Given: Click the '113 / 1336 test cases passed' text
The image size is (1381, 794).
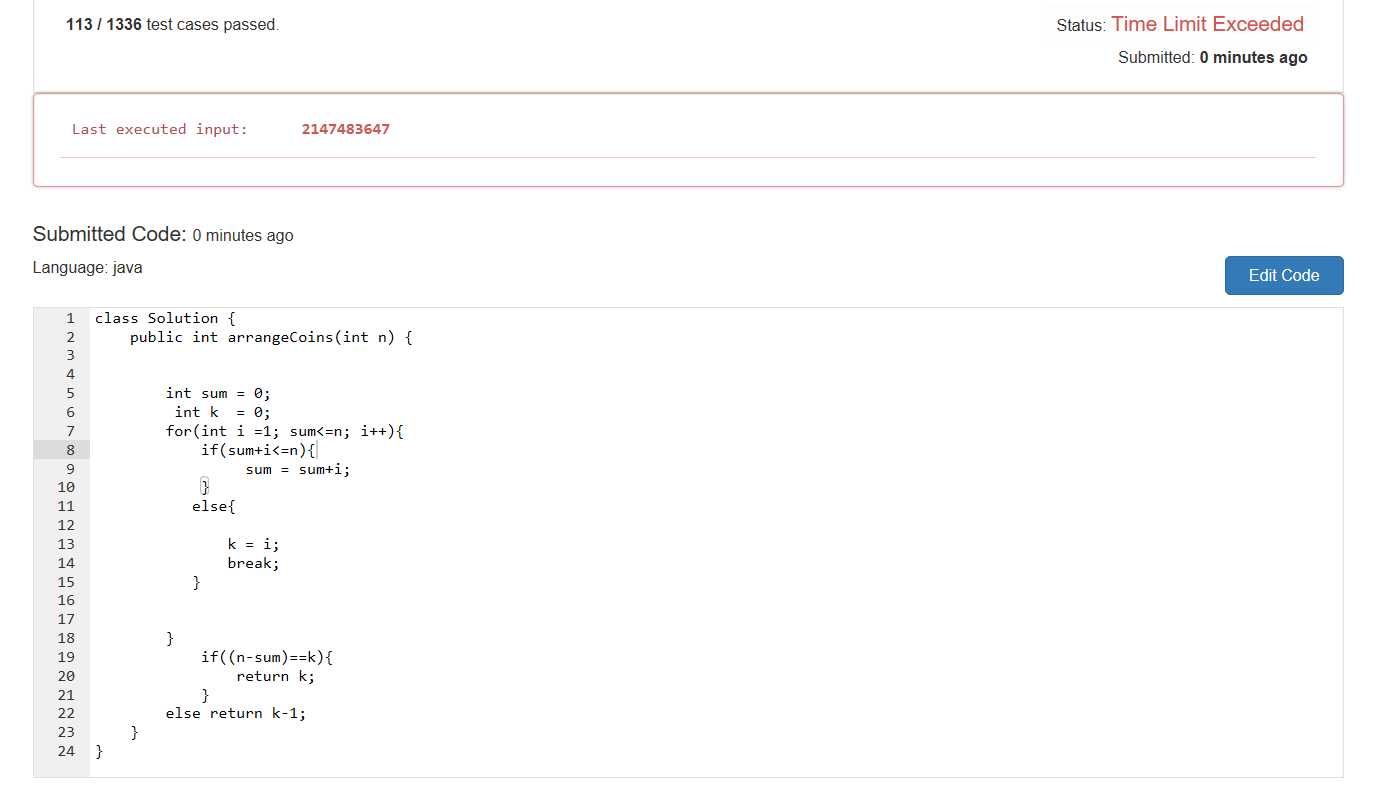Looking at the screenshot, I should coord(172,24).
